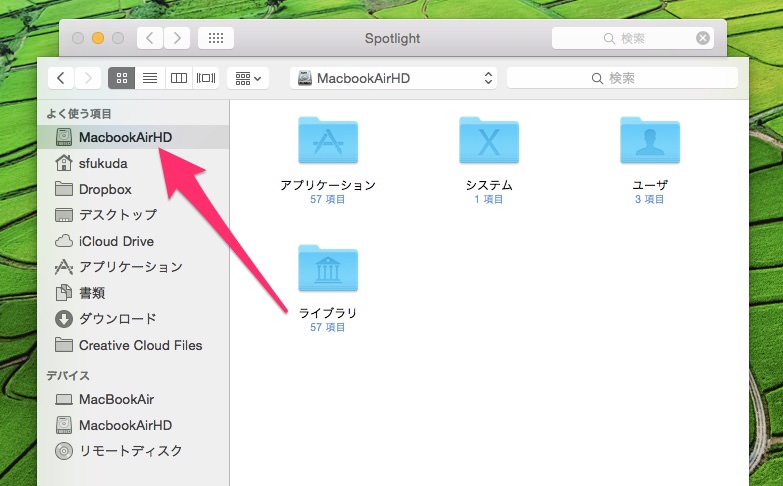Click the ユーザ folder name label

click(650, 185)
